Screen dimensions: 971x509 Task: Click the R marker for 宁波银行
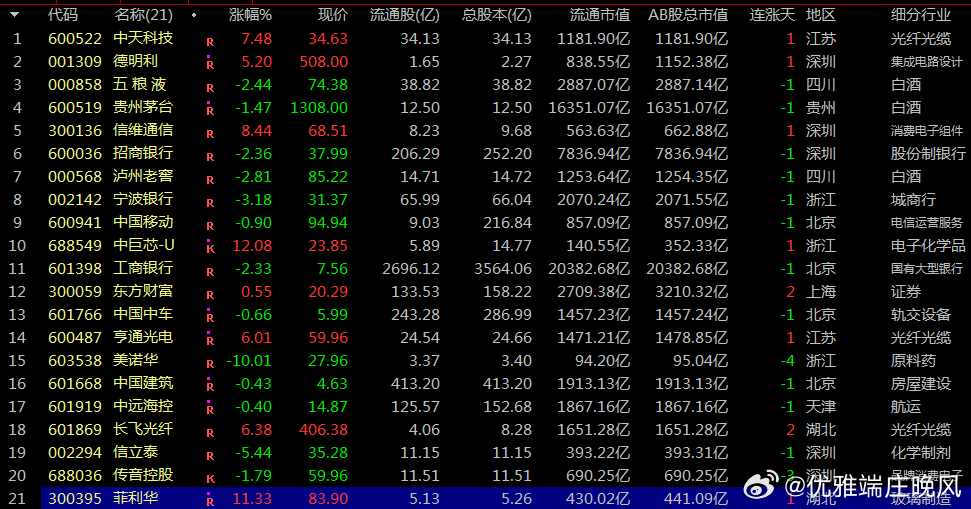click(x=210, y=202)
